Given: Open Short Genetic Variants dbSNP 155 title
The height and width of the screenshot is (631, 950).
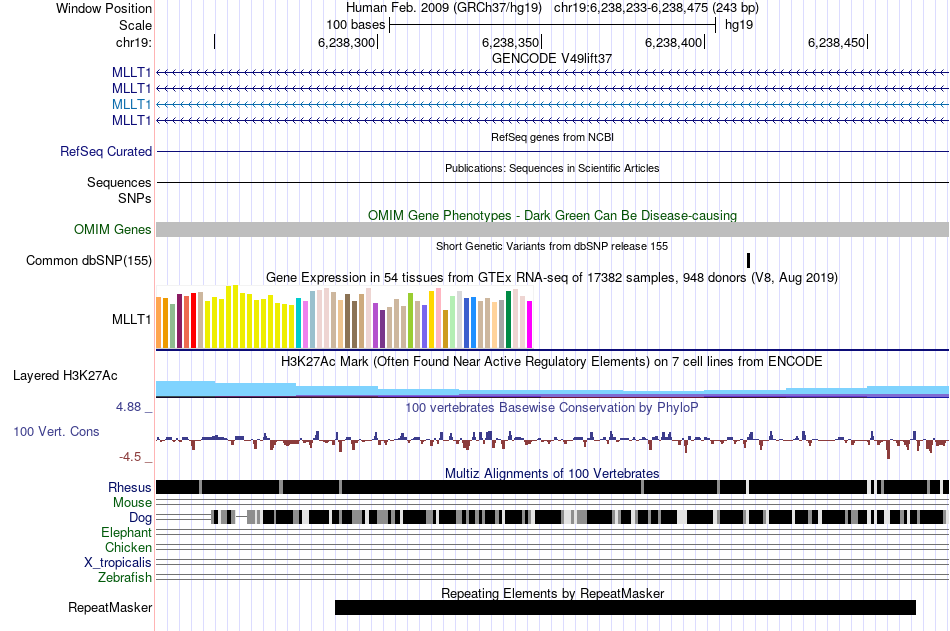Looking at the screenshot, I should click(x=552, y=246).
